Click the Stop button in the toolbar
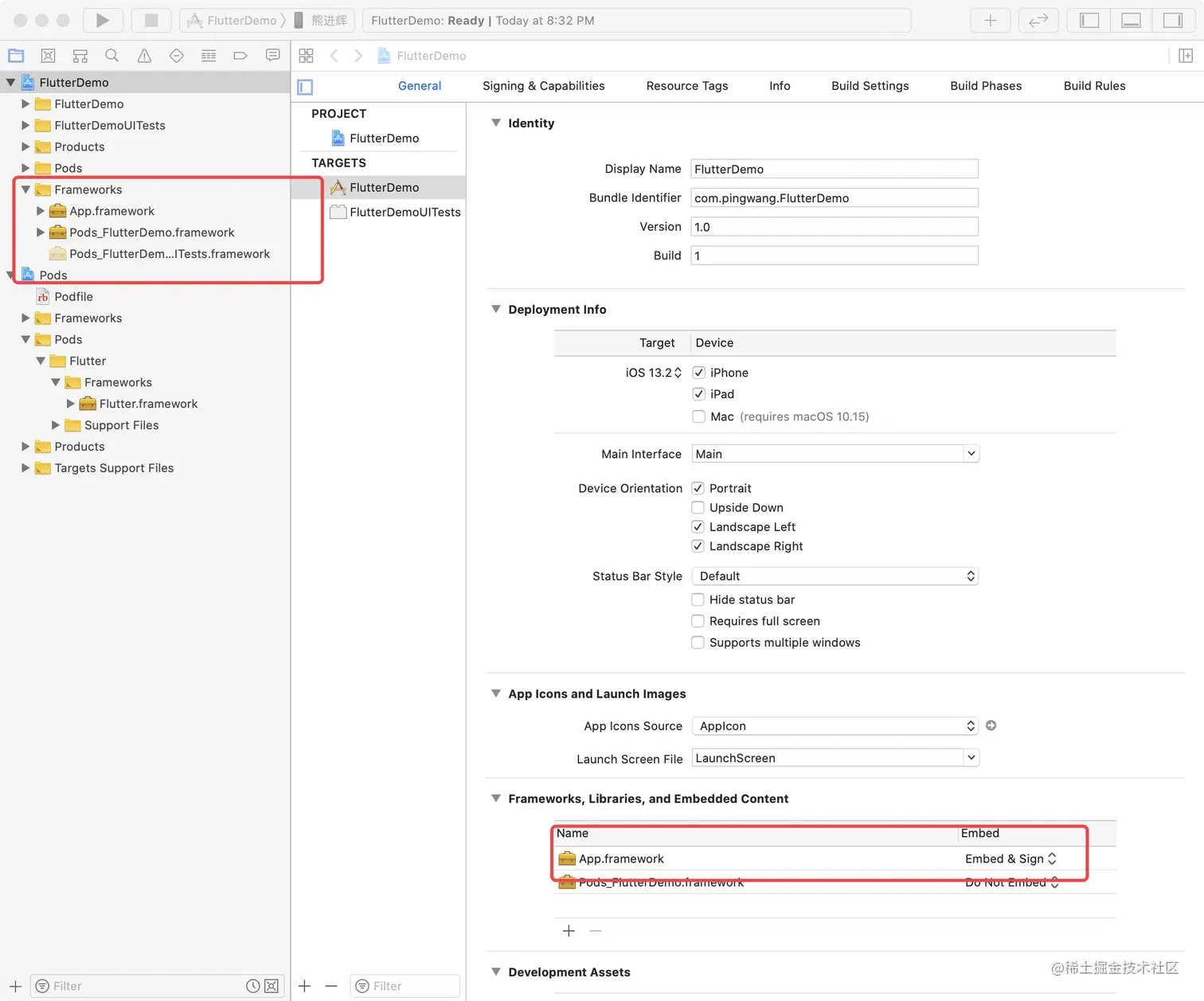 click(x=151, y=21)
